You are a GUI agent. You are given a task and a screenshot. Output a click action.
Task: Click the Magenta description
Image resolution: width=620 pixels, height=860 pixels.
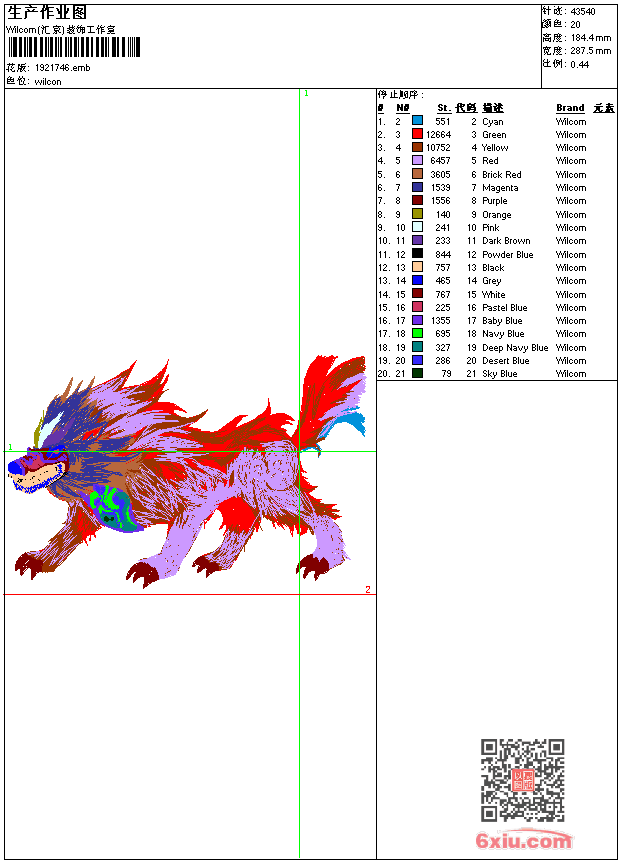[x=500, y=188]
